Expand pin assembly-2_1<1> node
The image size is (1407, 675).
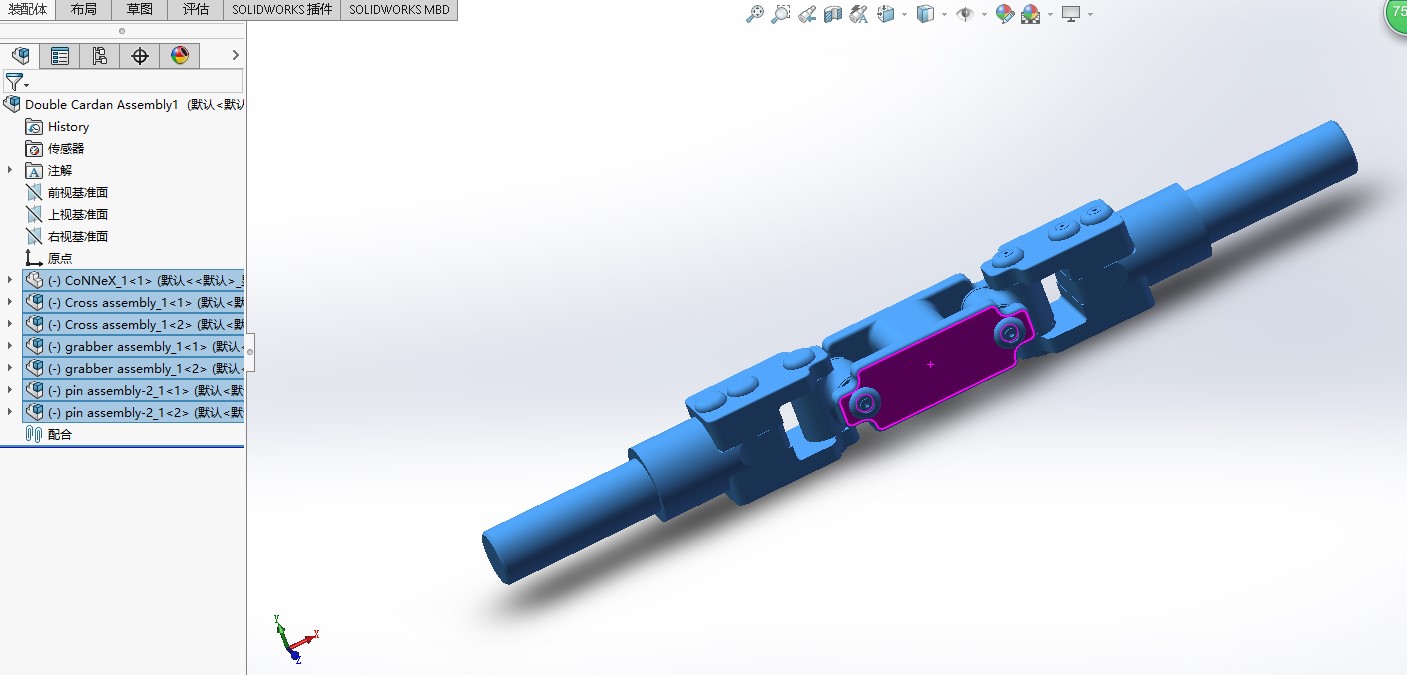pos(10,390)
